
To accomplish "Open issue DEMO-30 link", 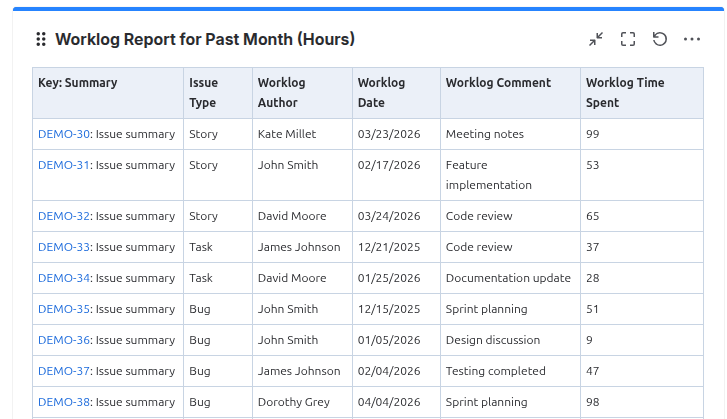I will (64, 134).
